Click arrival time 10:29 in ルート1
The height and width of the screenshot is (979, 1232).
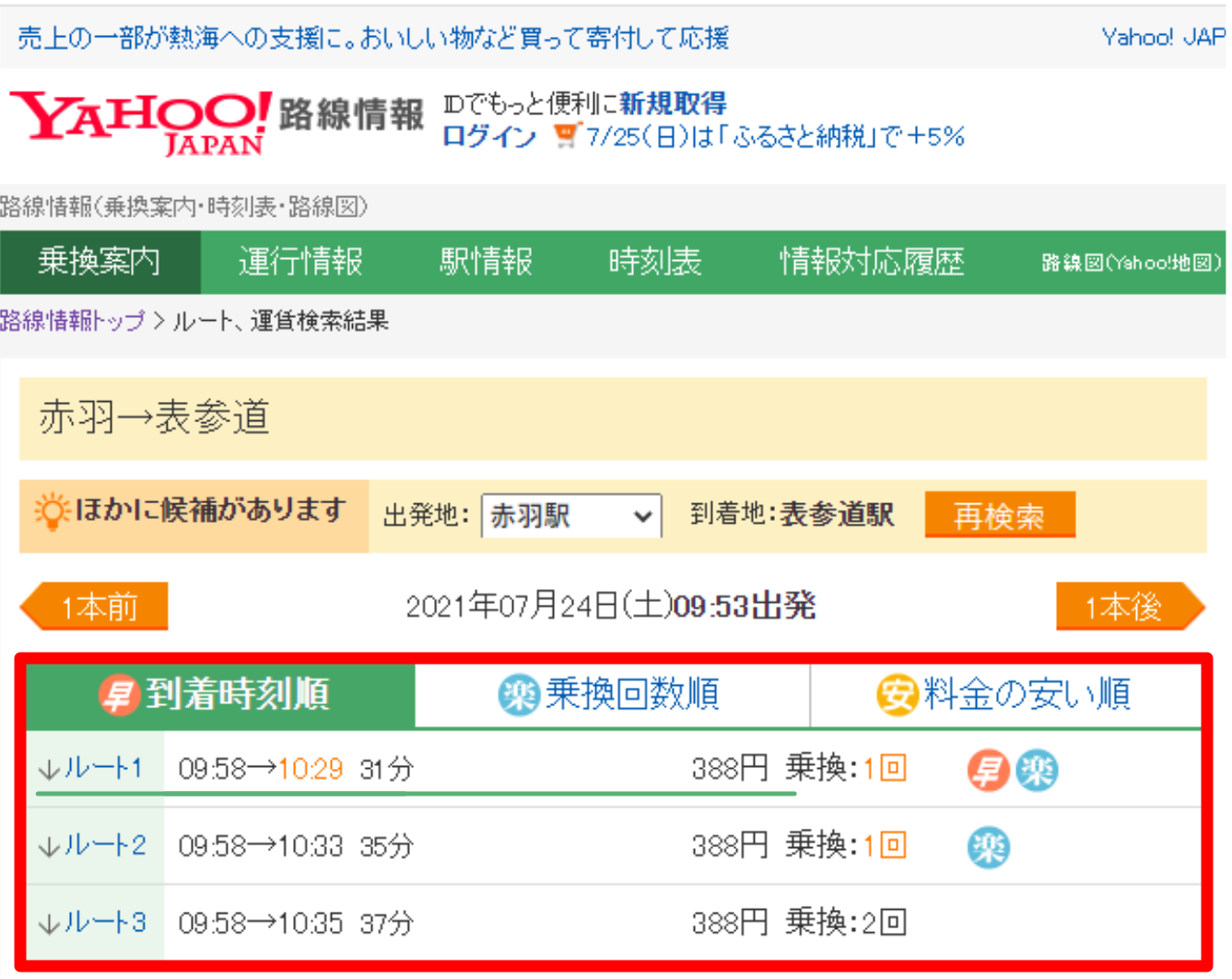tap(311, 769)
